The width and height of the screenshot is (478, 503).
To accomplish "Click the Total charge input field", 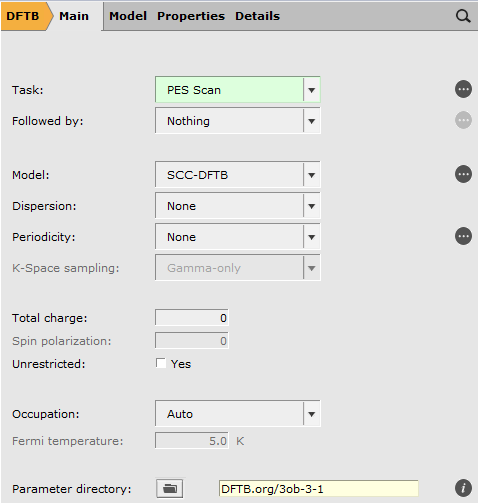I will [x=192, y=318].
